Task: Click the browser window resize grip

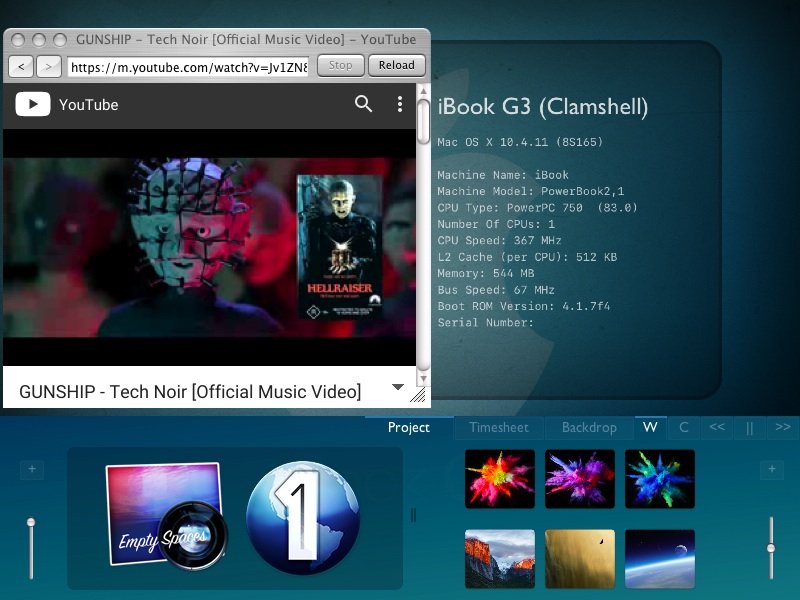Action: pyautogui.click(x=418, y=395)
